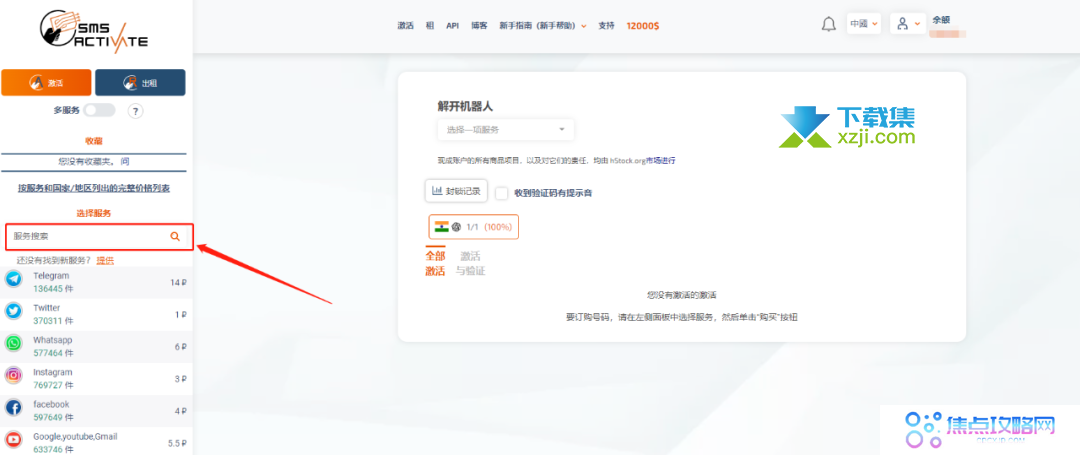The width and height of the screenshot is (1080, 455).
Task: Open the 支持 menu item
Action: [x=606, y=25]
